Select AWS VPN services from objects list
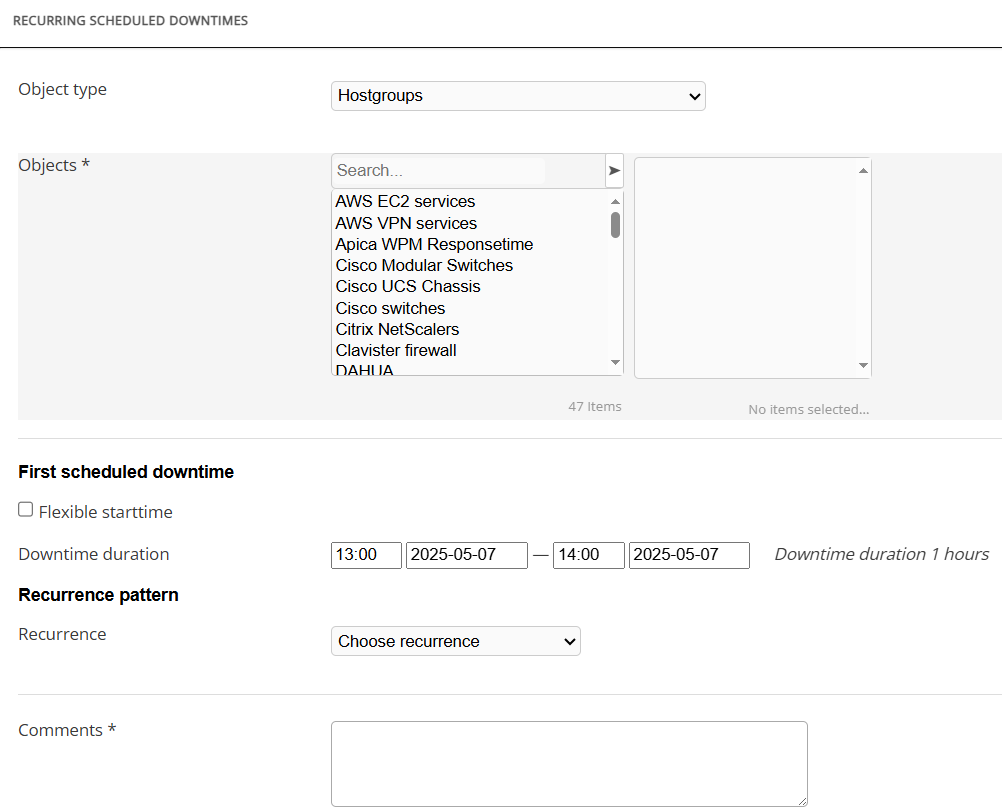The height and width of the screenshot is (807, 1002). [x=406, y=223]
